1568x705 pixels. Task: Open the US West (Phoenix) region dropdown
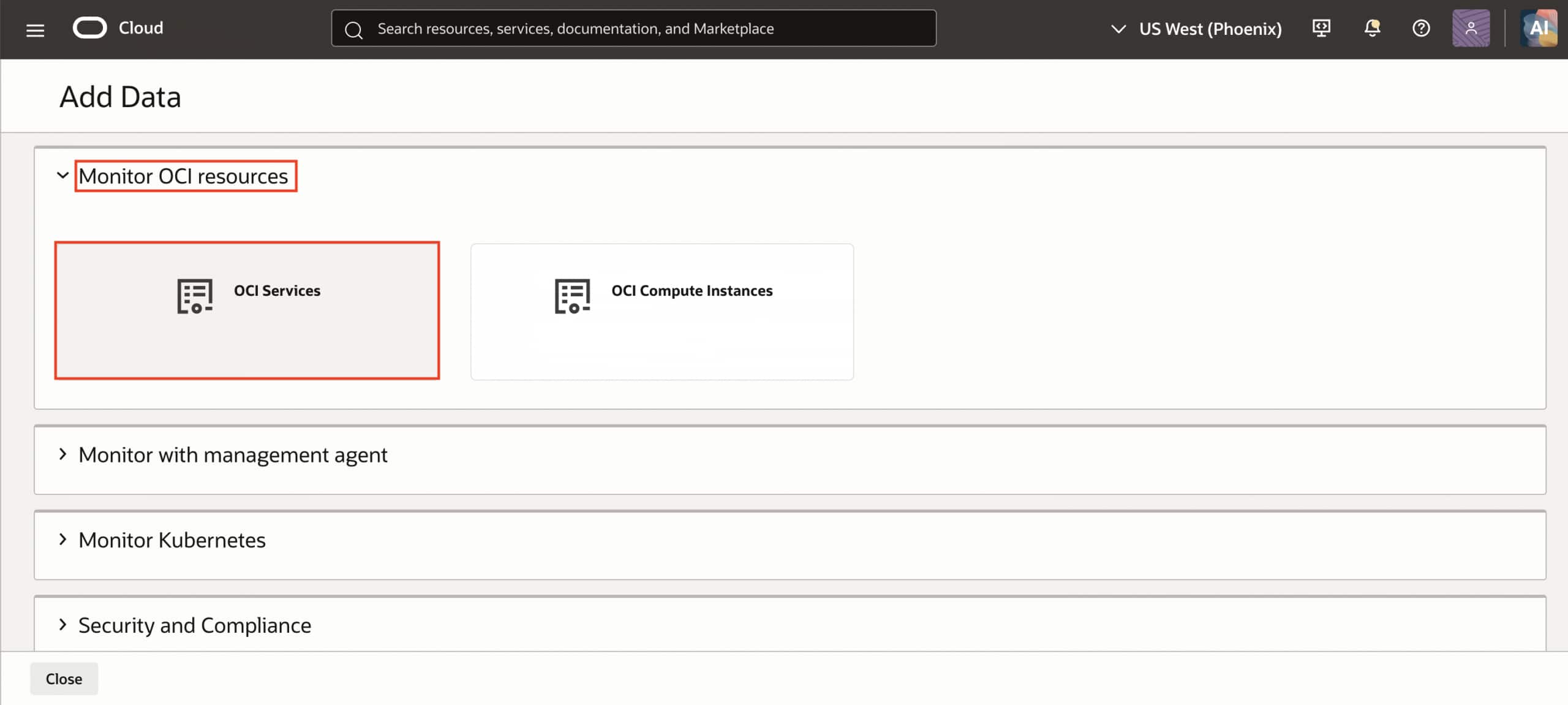pyautogui.click(x=1196, y=29)
